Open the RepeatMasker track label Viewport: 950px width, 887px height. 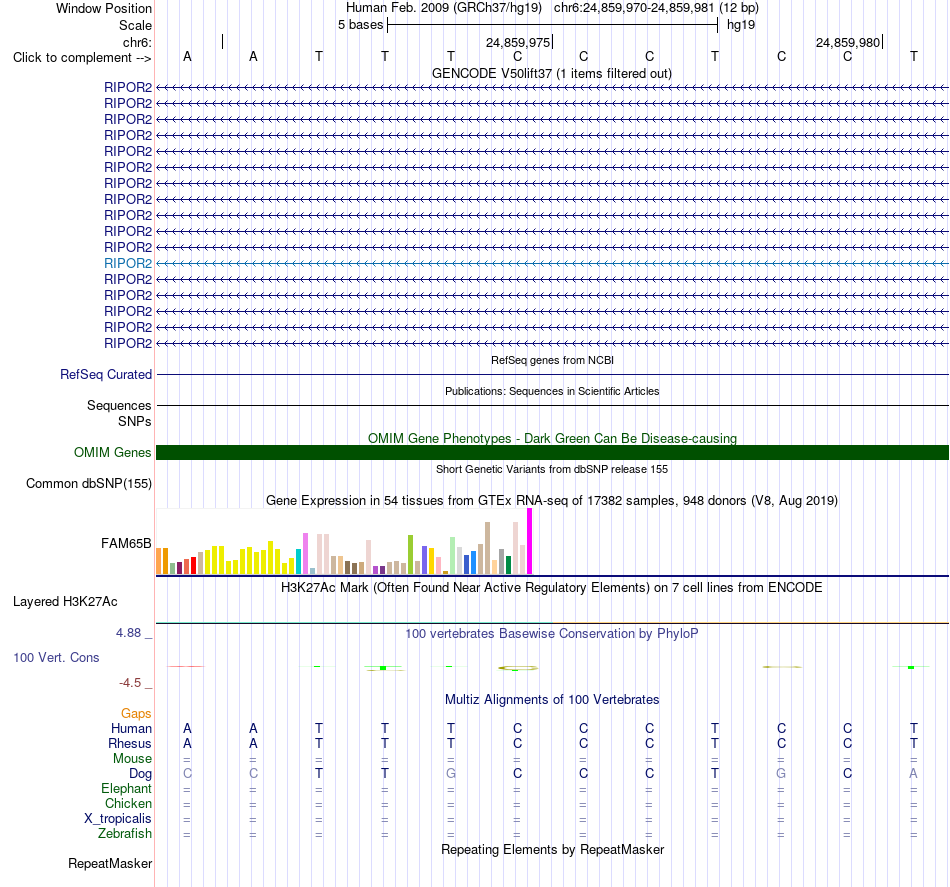110,863
